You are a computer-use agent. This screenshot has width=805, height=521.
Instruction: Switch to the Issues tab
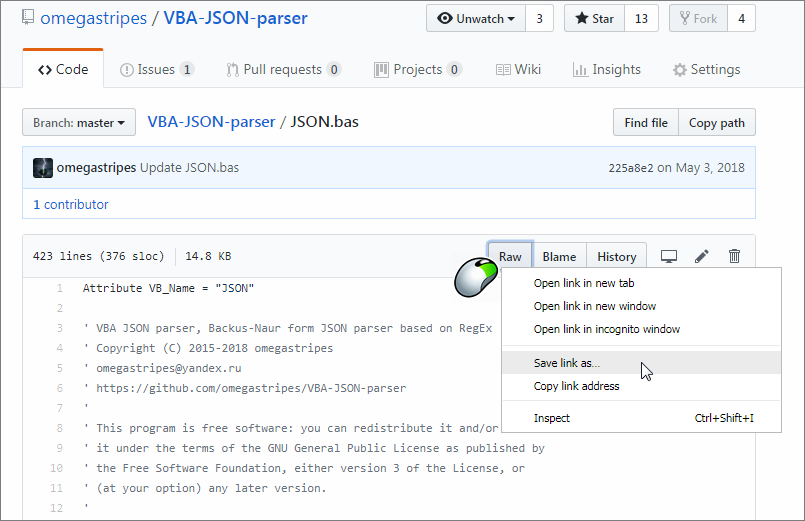coord(157,69)
